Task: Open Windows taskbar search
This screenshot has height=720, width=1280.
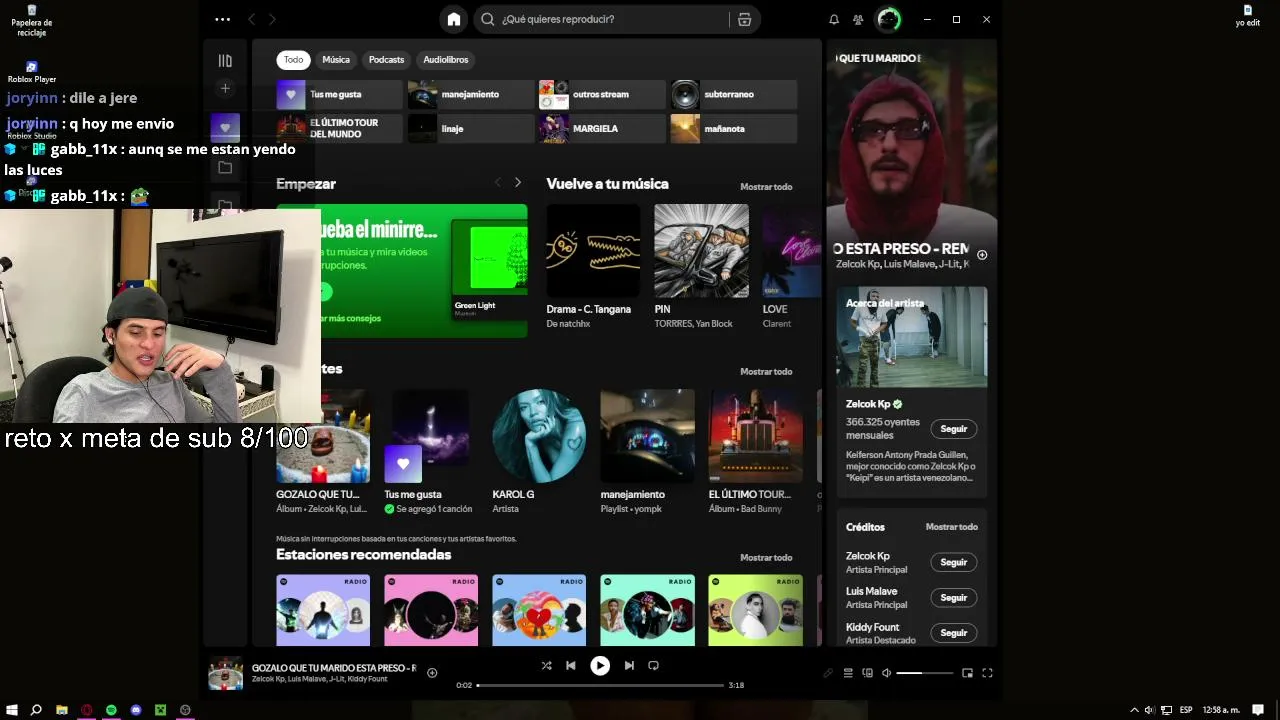Action: 36,710
